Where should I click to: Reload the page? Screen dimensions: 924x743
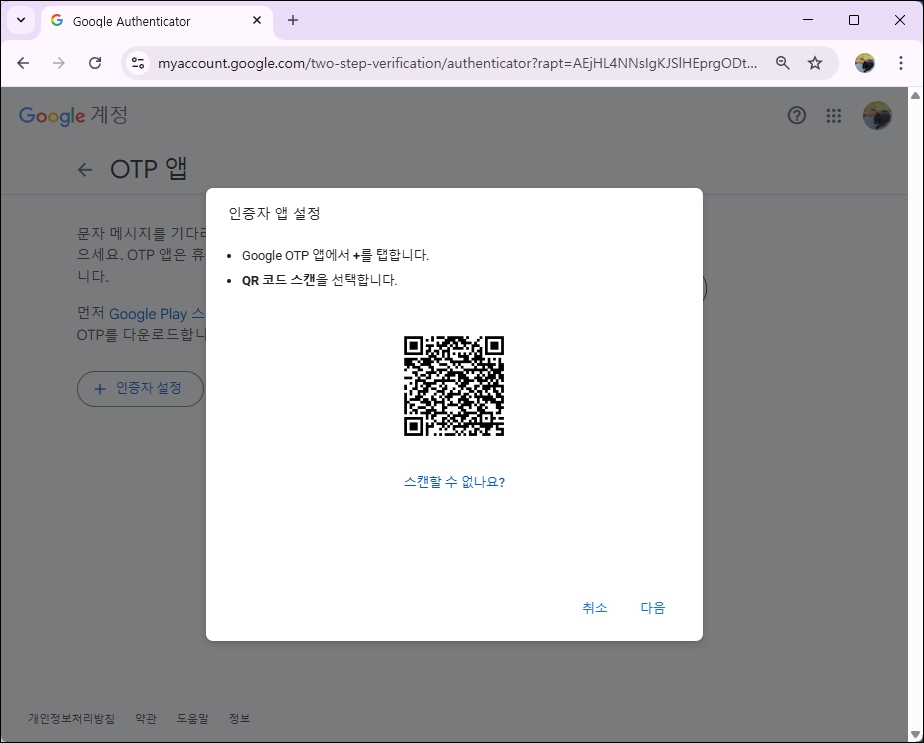[x=95, y=62]
